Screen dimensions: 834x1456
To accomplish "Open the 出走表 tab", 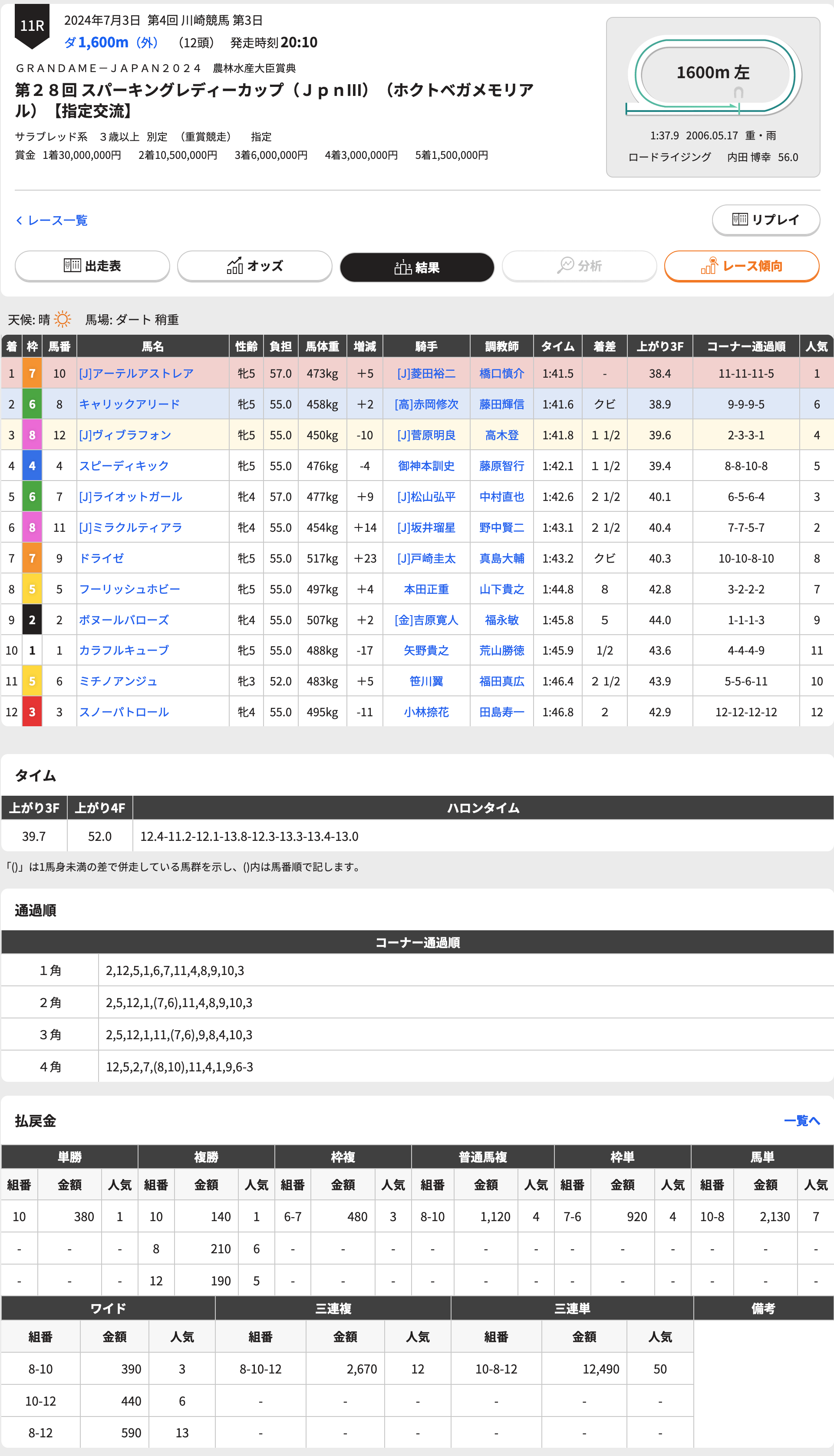I will click(92, 266).
